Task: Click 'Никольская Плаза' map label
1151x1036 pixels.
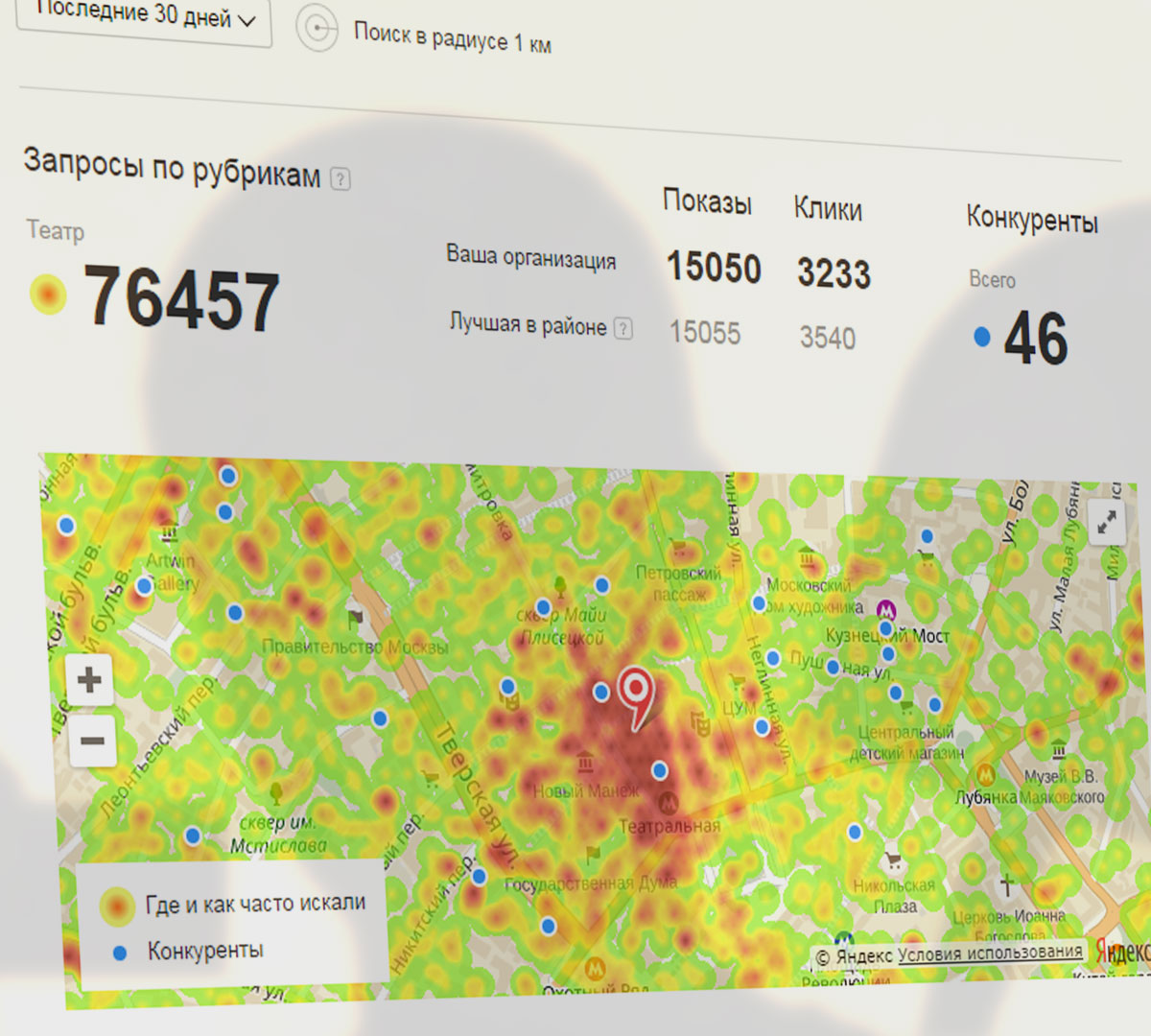Action: [x=894, y=896]
